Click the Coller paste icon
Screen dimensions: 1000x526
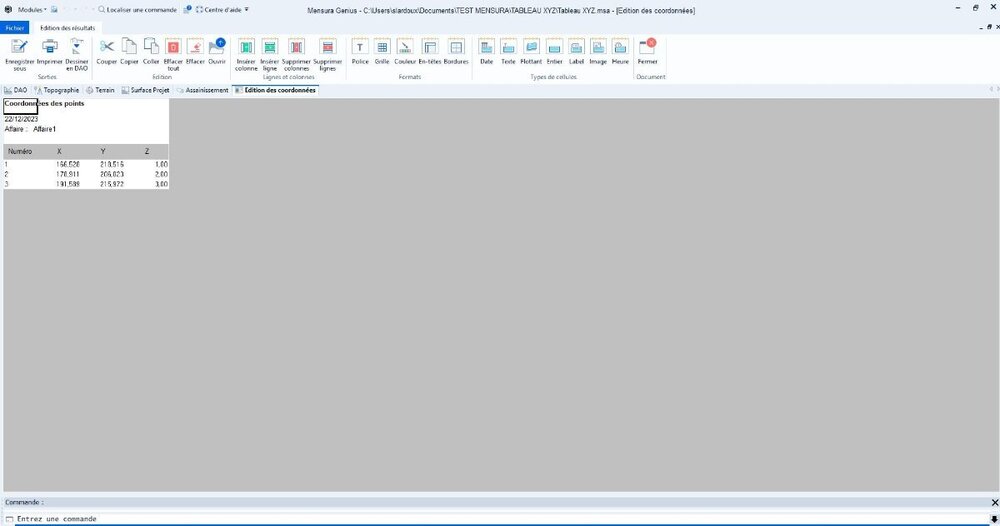pyautogui.click(x=151, y=47)
